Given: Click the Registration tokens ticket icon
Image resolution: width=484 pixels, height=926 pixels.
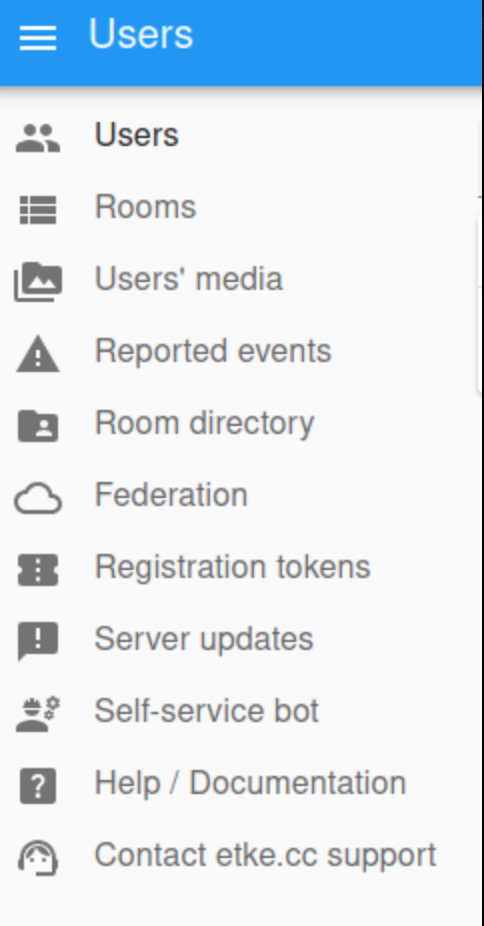Looking at the screenshot, I should tap(38, 570).
